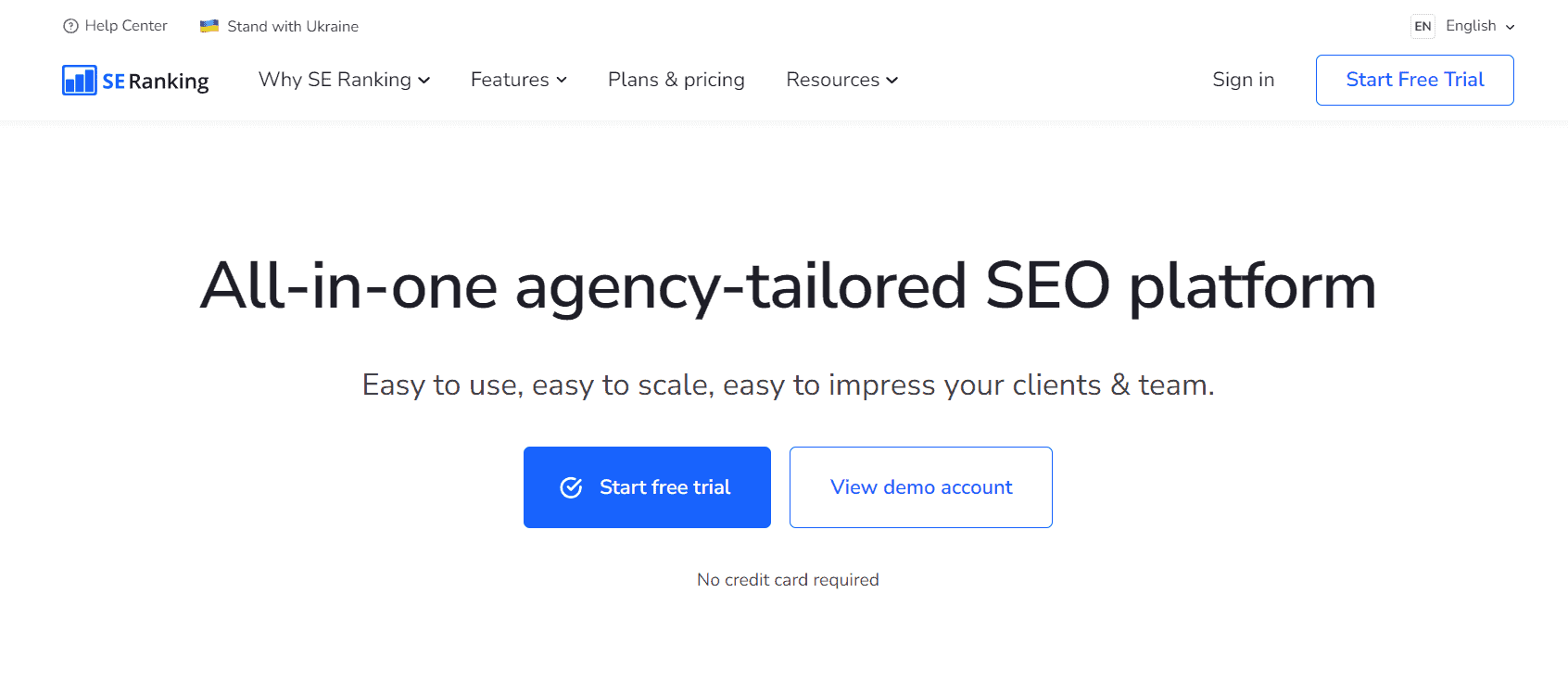Open the Features menu label
Image resolution: width=1568 pixels, height=694 pixels.
(x=510, y=80)
